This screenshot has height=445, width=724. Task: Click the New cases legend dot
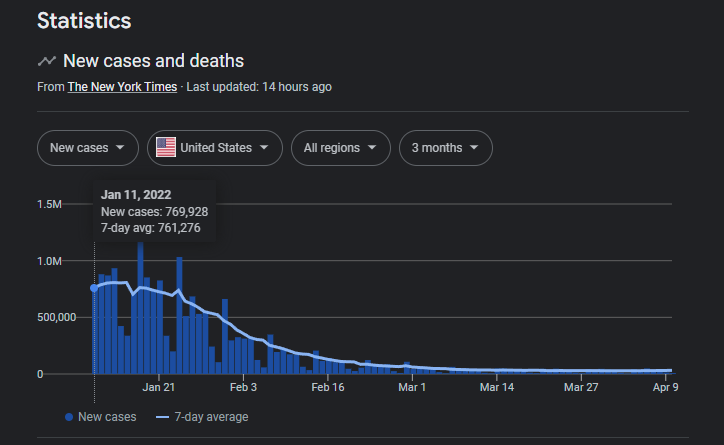pyautogui.click(x=68, y=416)
